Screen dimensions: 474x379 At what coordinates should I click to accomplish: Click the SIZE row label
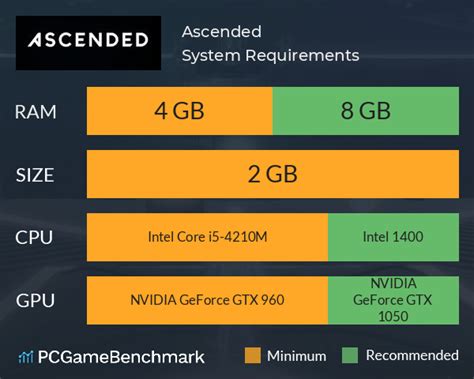35,175
